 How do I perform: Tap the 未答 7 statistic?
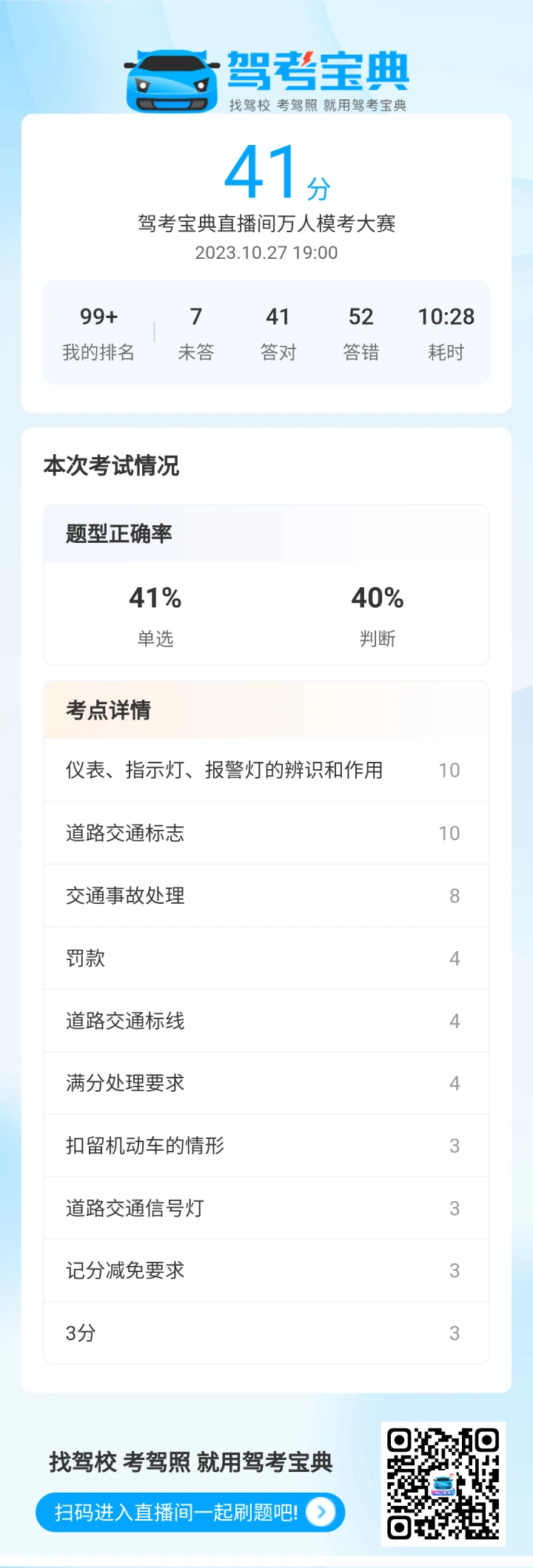coord(196,333)
